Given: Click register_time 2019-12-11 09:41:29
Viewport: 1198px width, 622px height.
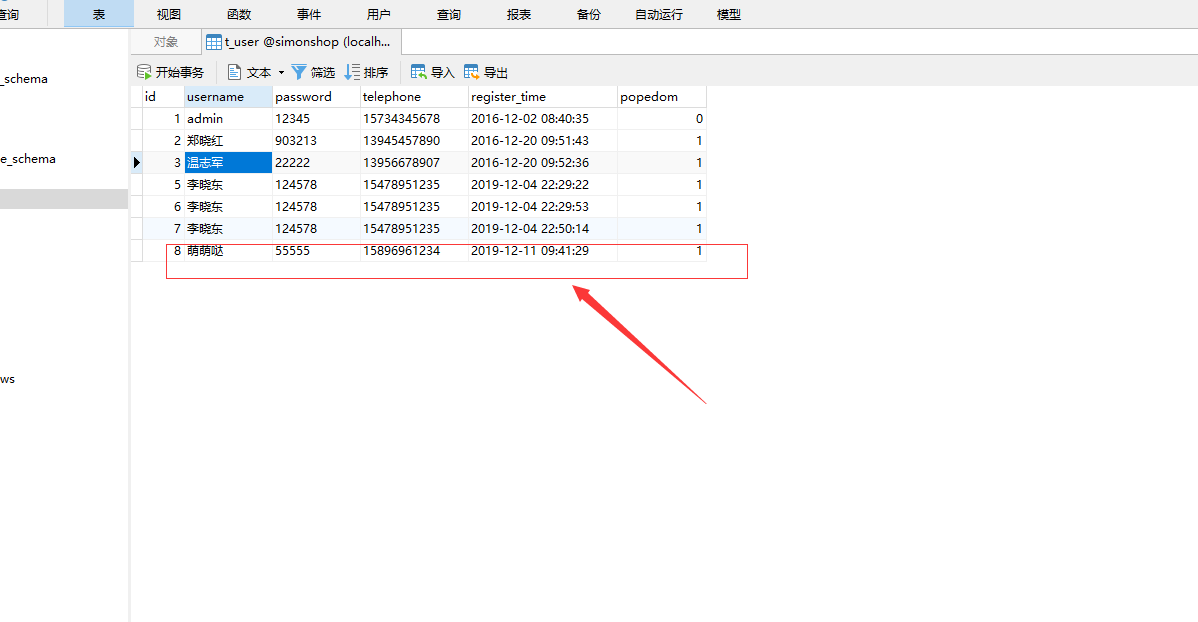Looking at the screenshot, I should 542,251.
